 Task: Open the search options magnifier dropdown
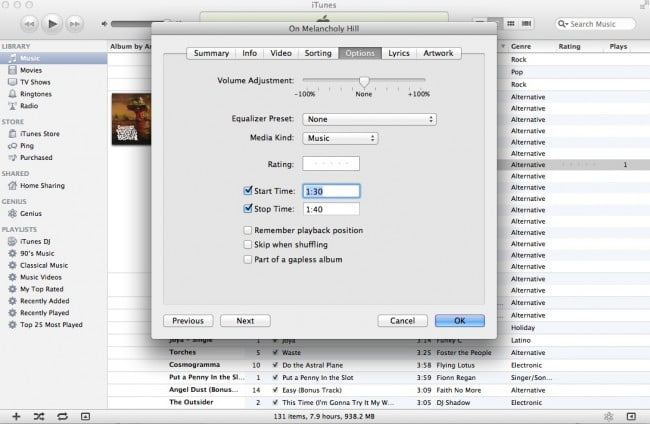(x=562, y=24)
